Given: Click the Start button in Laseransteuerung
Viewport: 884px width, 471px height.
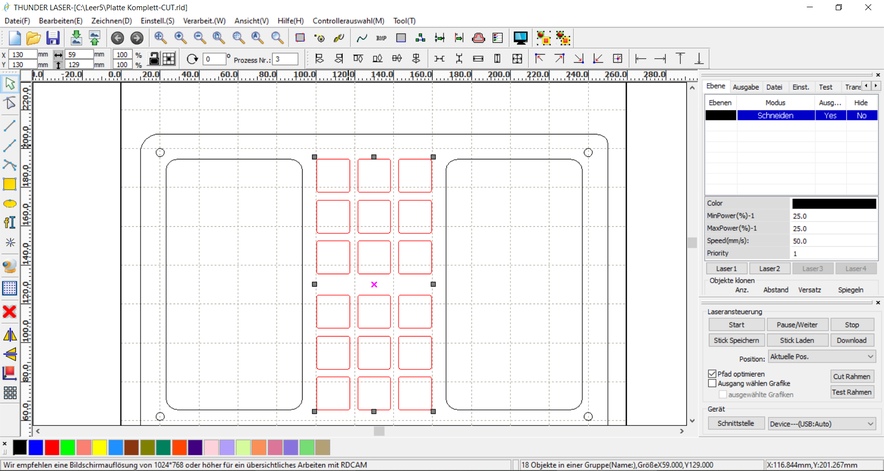Looking at the screenshot, I should point(736,325).
